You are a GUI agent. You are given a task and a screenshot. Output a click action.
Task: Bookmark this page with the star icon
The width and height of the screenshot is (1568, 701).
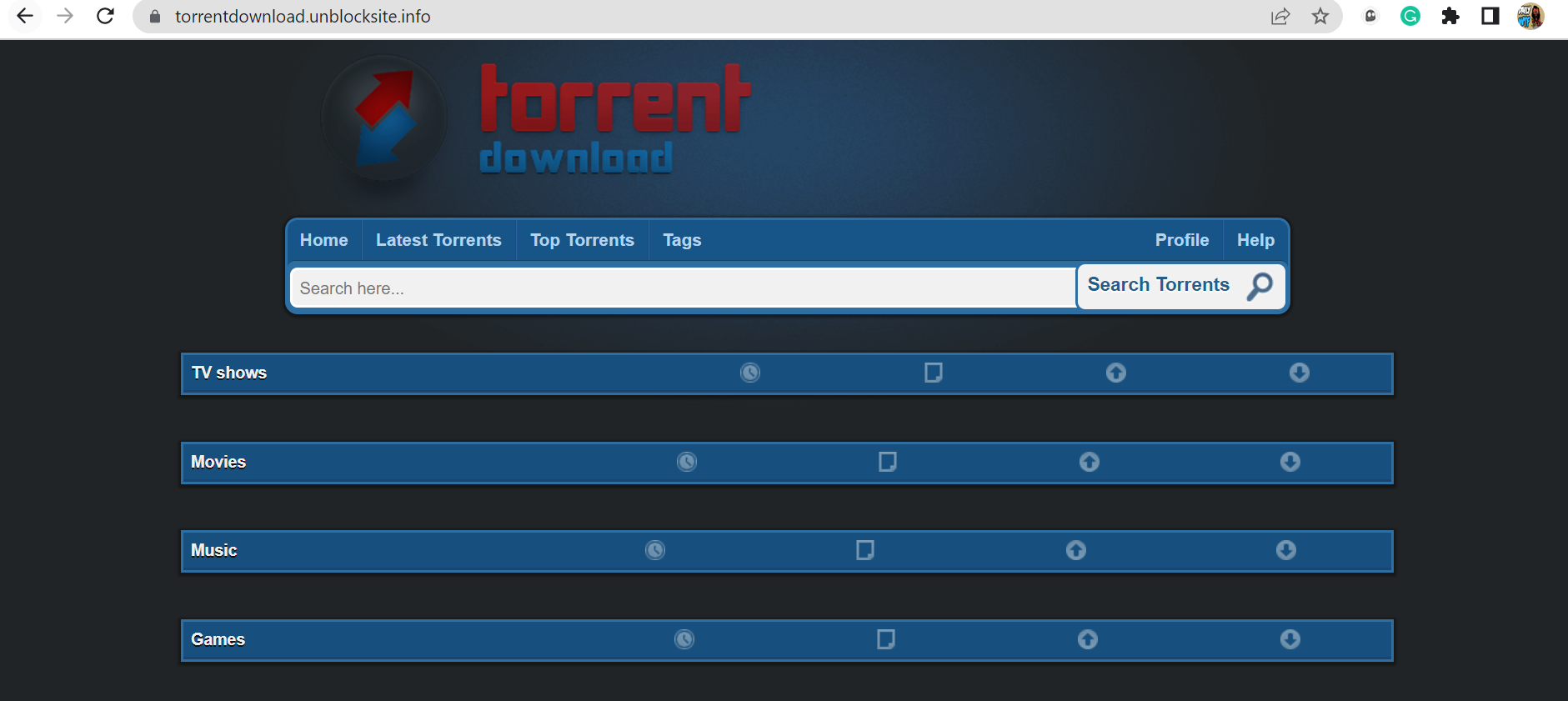[1320, 16]
